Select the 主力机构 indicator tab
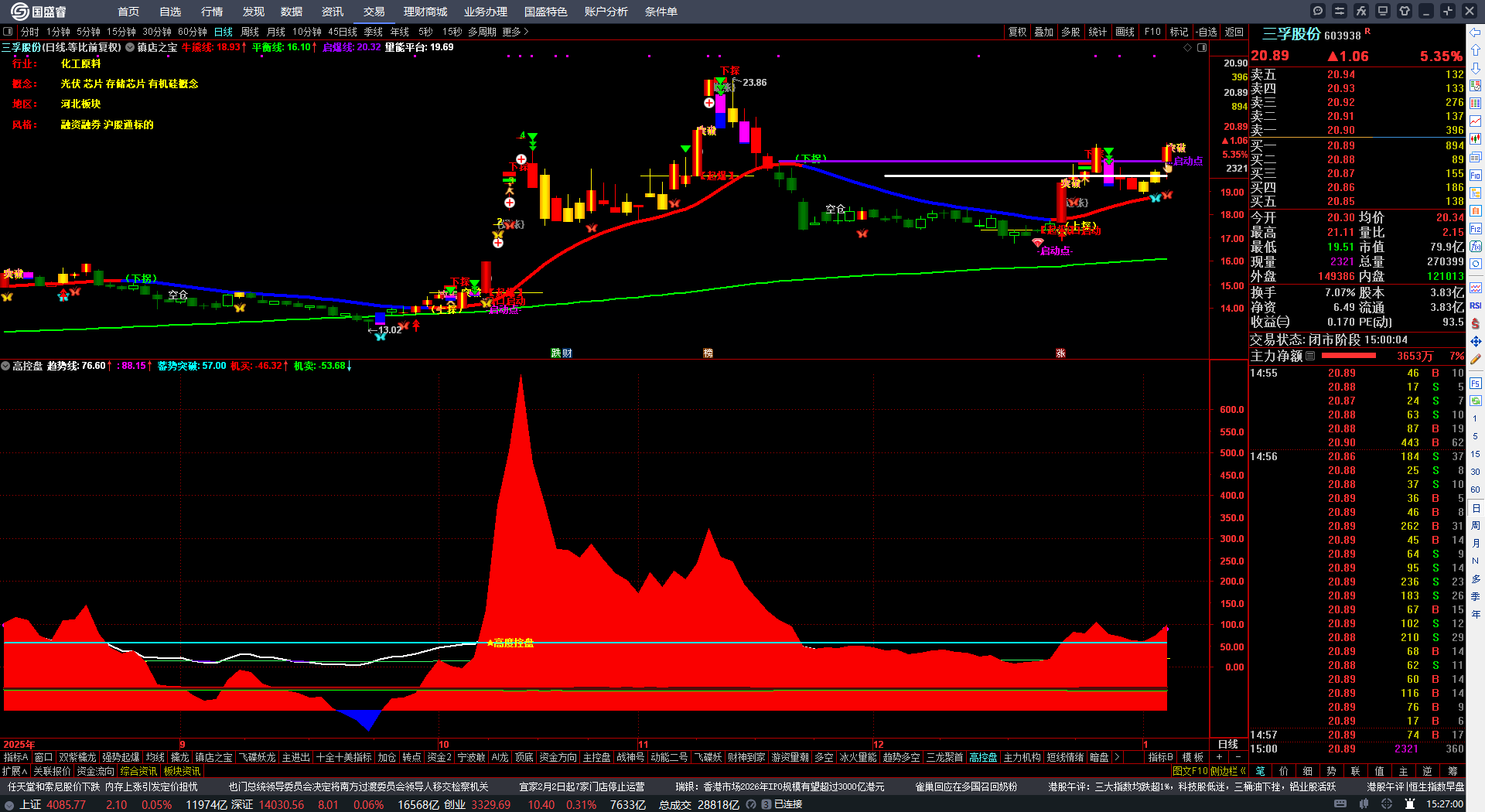 point(1022,757)
